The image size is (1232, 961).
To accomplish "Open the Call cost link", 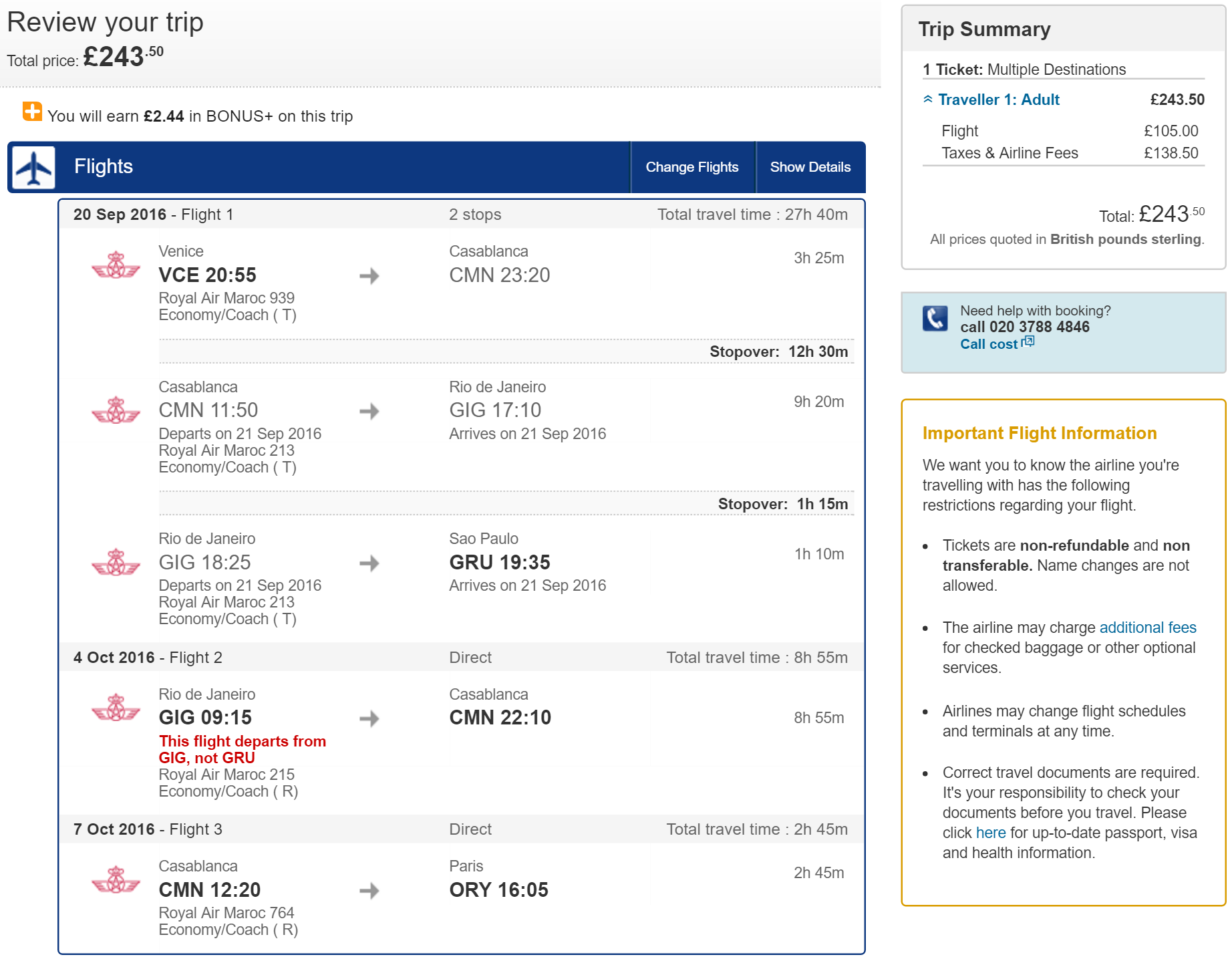I will [x=989, y=344].
